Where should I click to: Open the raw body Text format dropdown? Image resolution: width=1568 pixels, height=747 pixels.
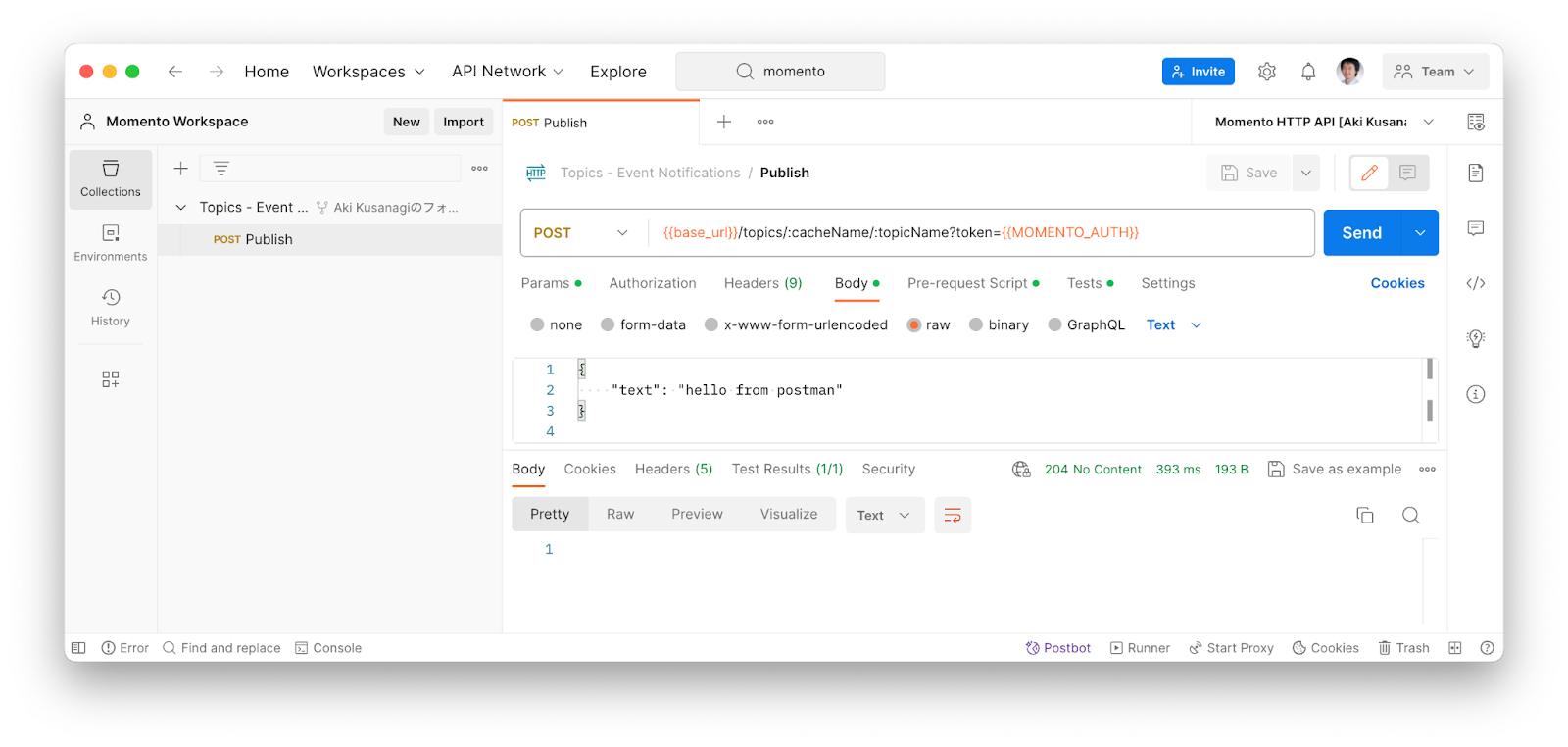pos(1174,325)
